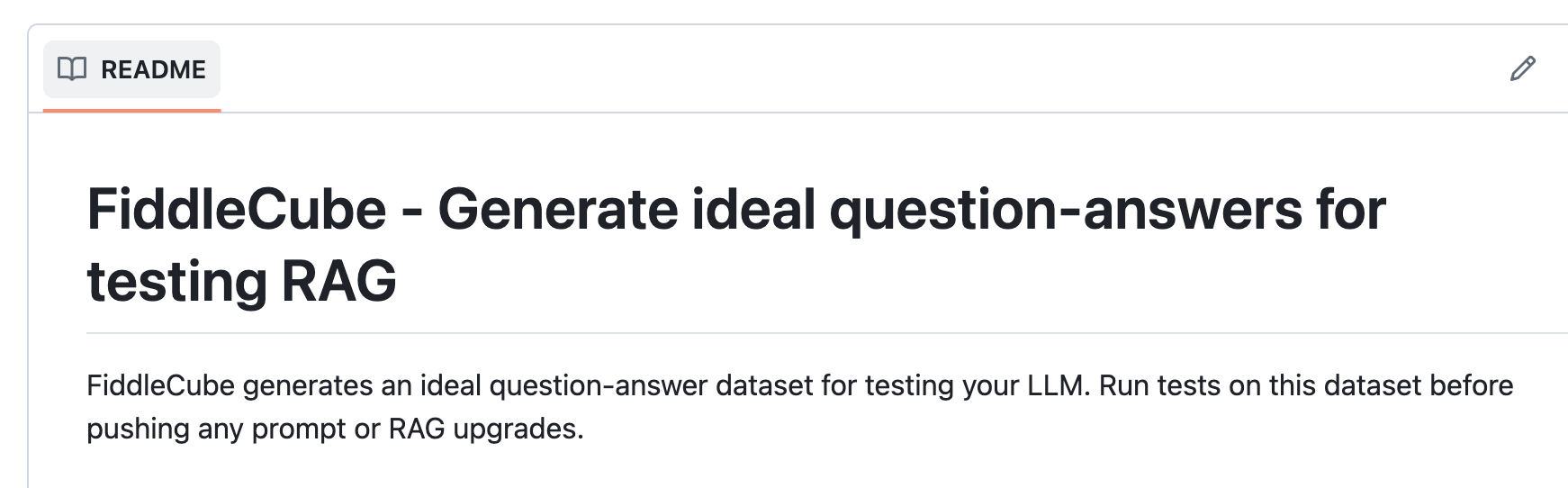Viewport: 1568px width, 488px height.
Task: Click "RAG upgrades." ending the description
Action: [486, 429]
